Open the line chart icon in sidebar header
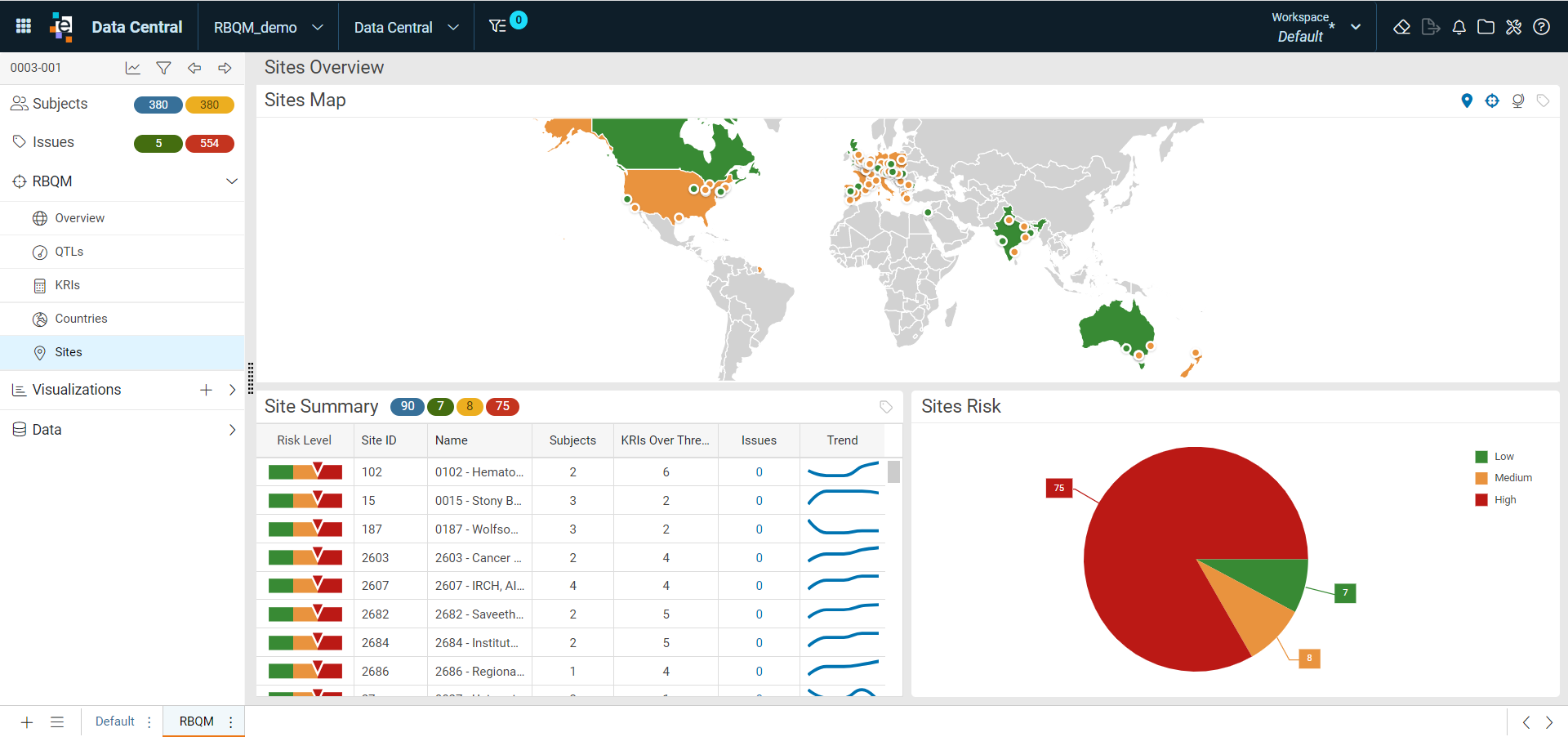 (132, 68)
